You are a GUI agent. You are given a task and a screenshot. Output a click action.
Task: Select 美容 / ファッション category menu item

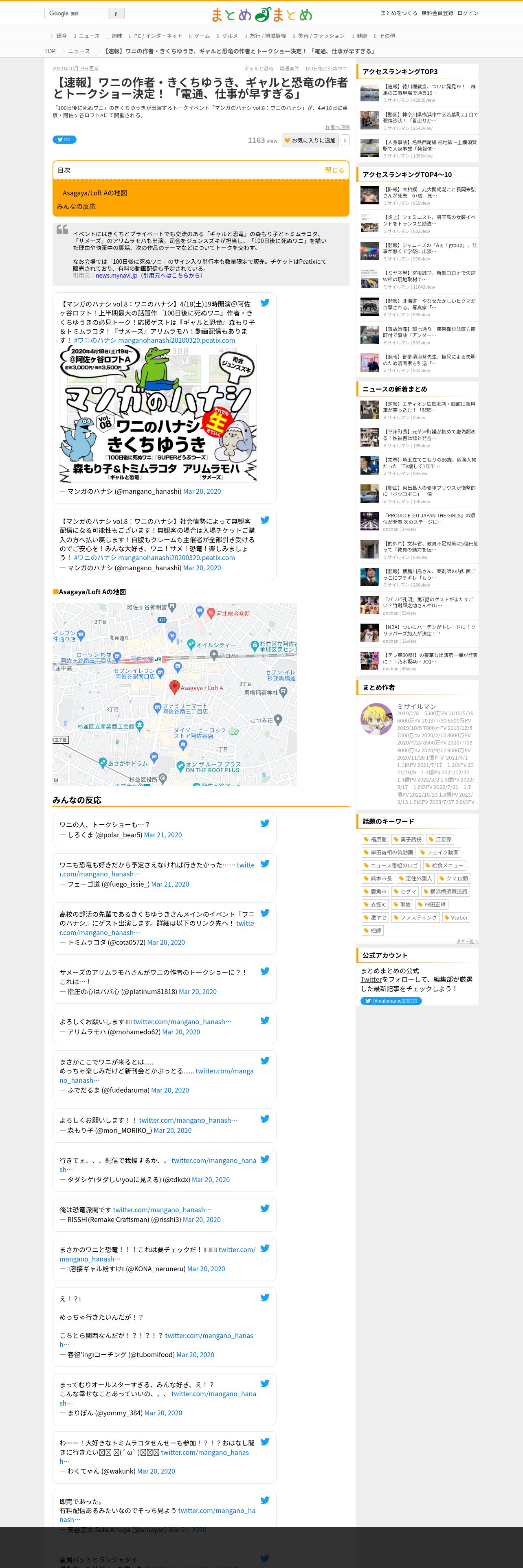pos(319,36)
